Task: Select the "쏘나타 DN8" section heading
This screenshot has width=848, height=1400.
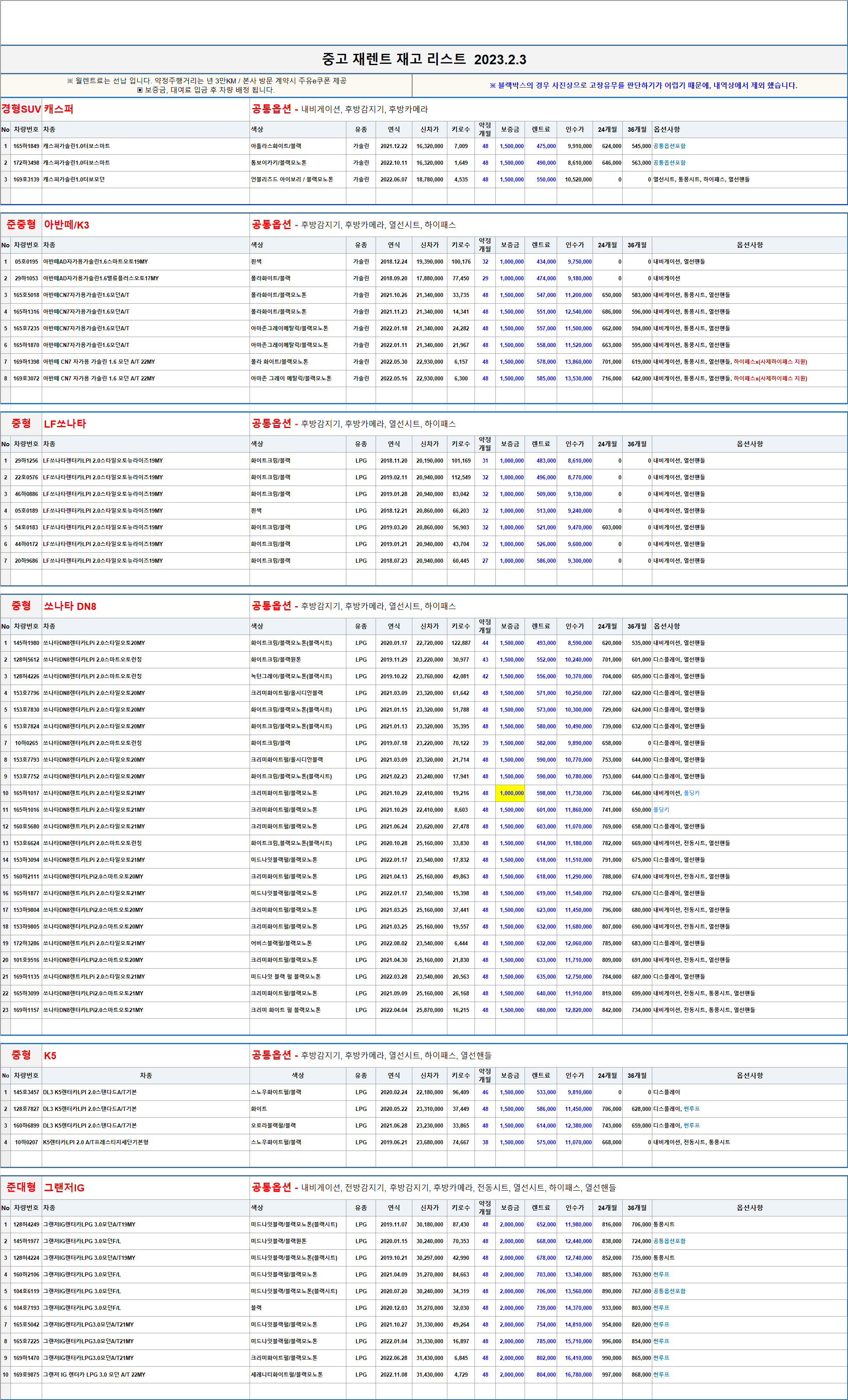Action: click(x=70, y=606)
